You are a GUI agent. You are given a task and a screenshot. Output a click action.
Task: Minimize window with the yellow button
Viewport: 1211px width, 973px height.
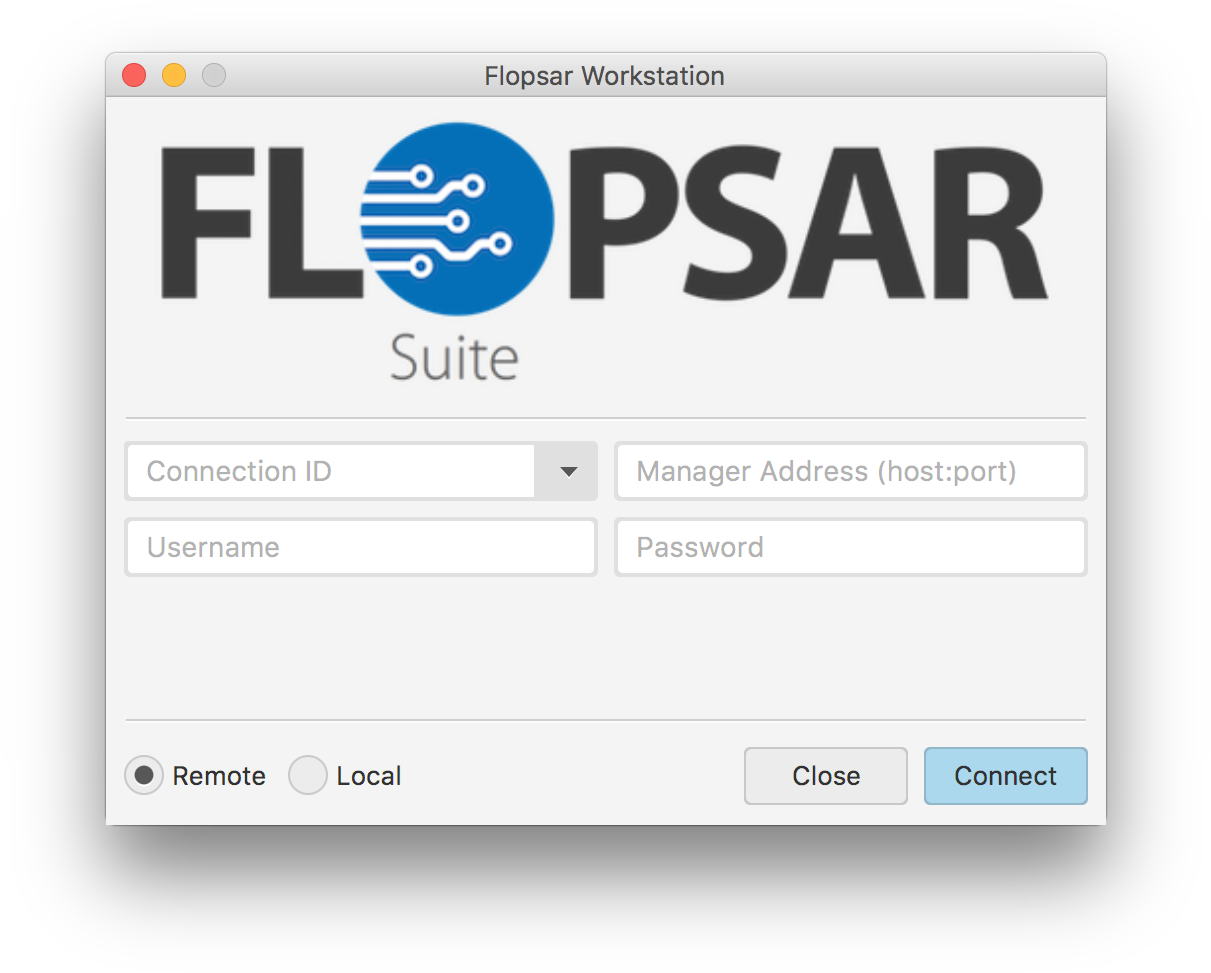pos(174,75)
